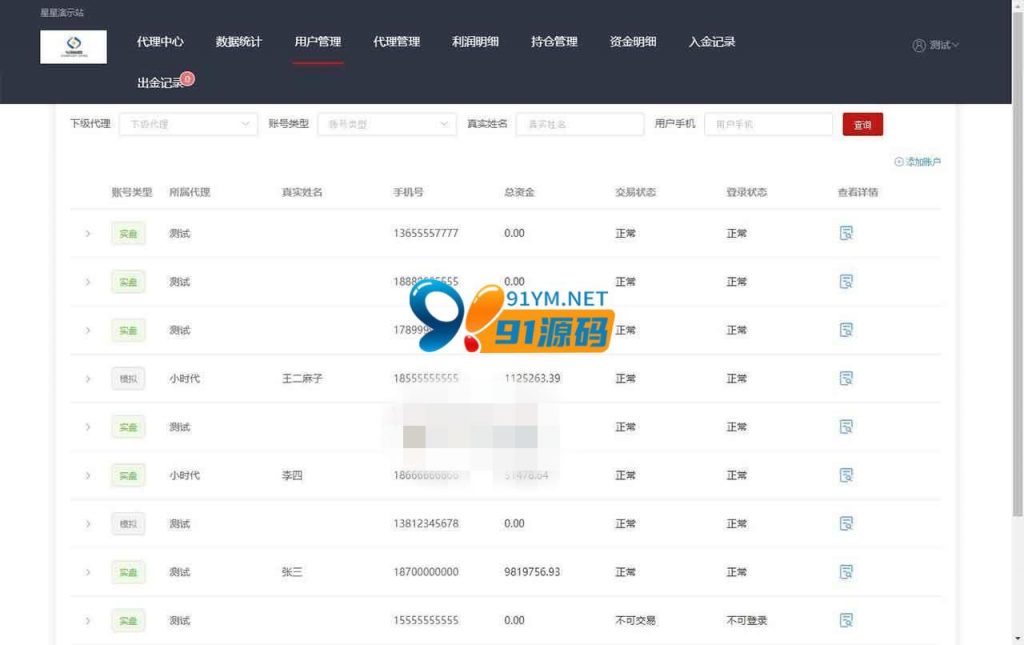
Task: Open the 测试 user account menu
Action: 936,45
